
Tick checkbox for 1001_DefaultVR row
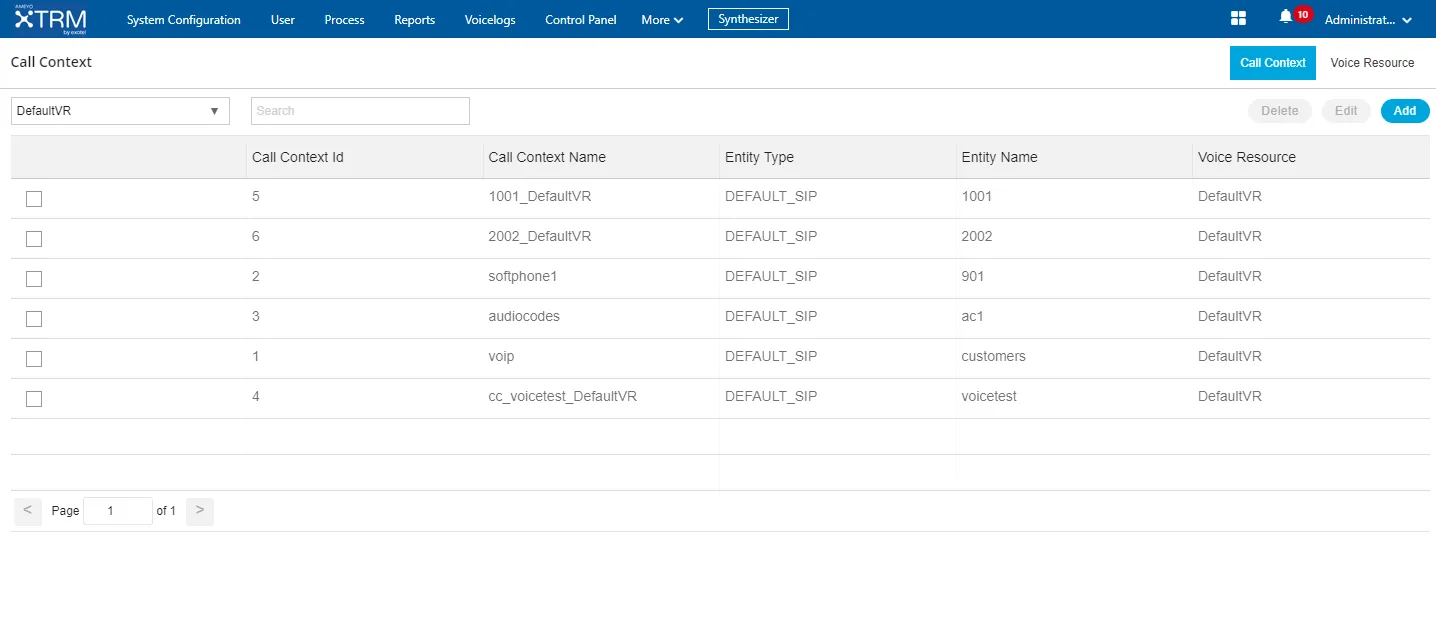(34, 199)
